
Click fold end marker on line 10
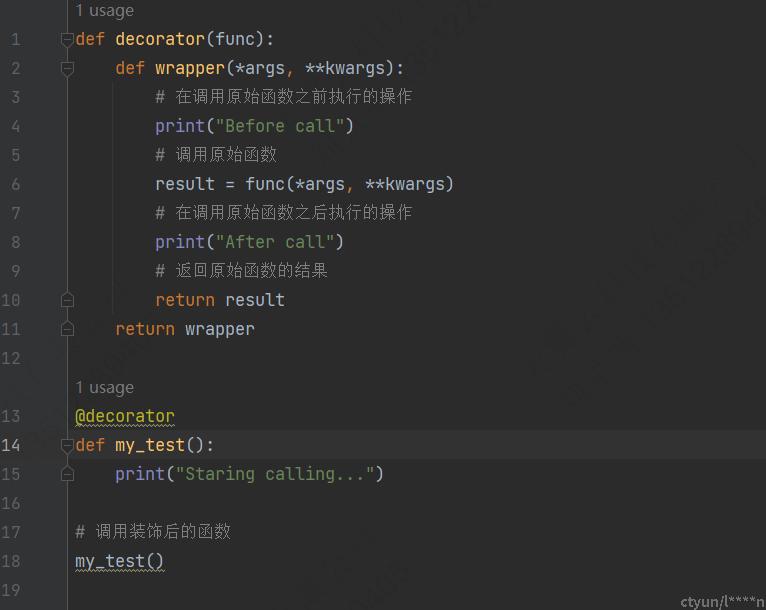[67, 300]
